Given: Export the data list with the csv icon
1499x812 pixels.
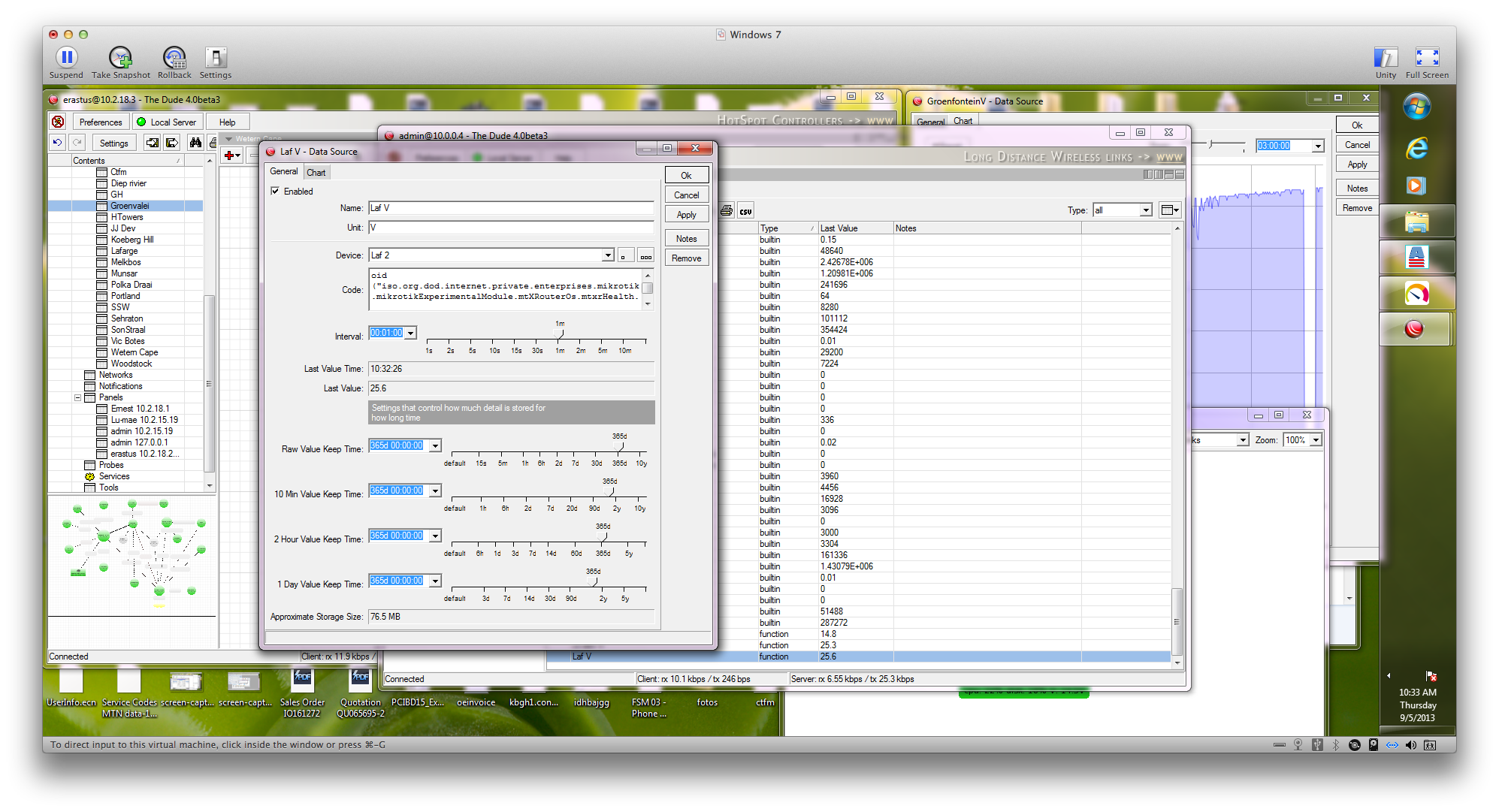Looking at the screenshot, I should [745, 210].
